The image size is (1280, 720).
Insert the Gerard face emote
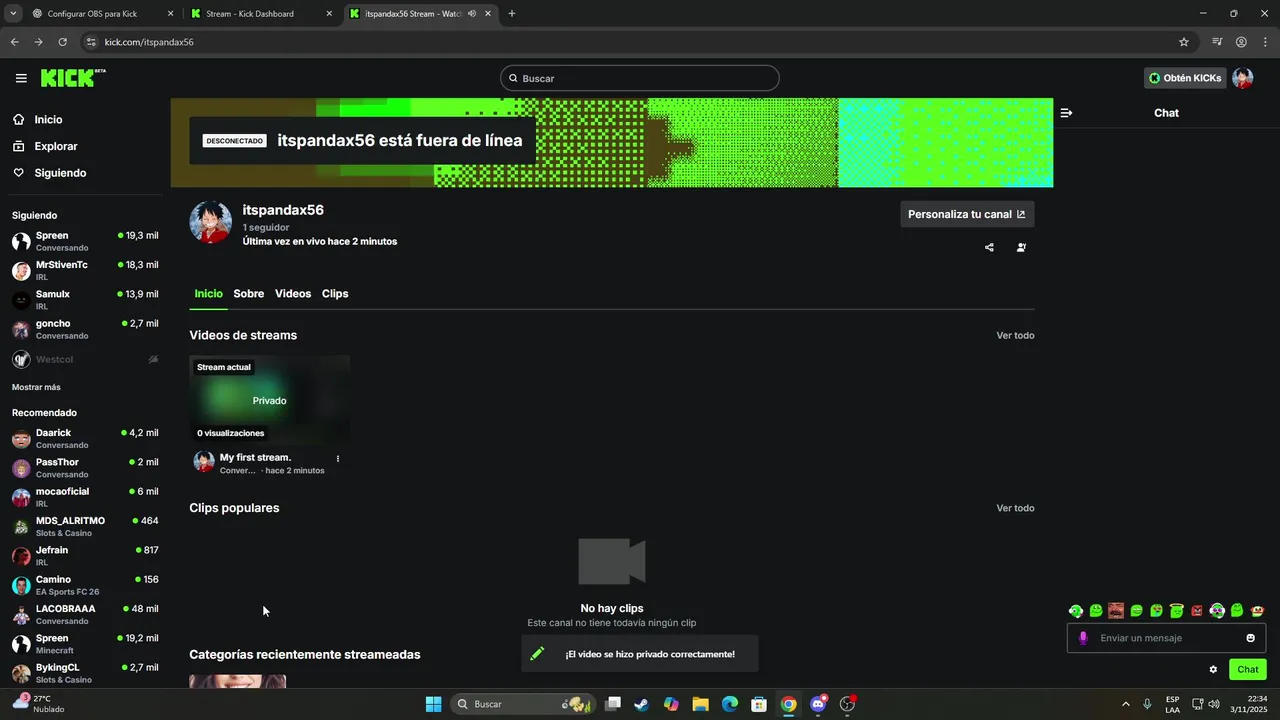(x=1116, y=610)
